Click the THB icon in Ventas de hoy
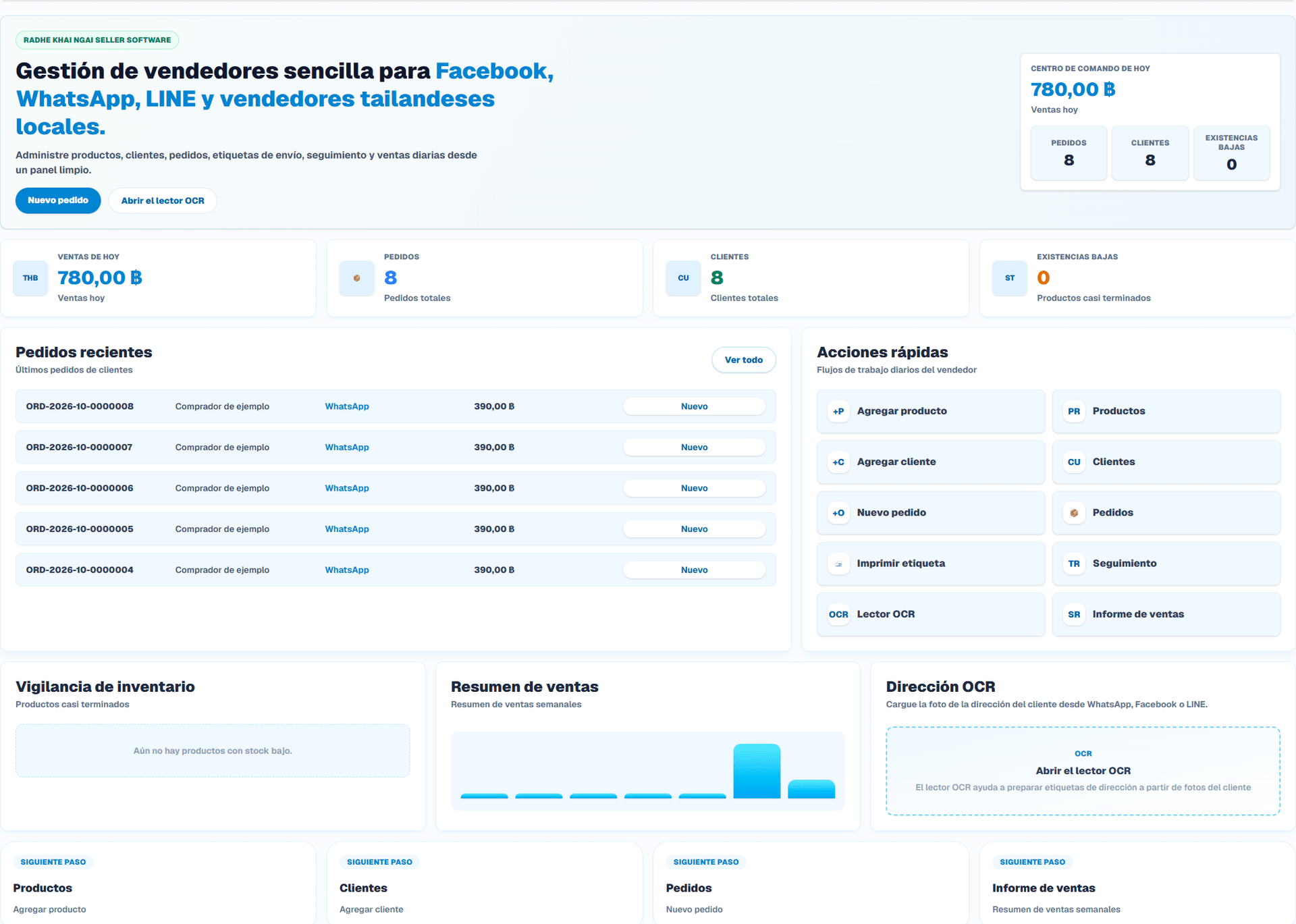The height and width of the screenshot is (924, 1296). 30,278
